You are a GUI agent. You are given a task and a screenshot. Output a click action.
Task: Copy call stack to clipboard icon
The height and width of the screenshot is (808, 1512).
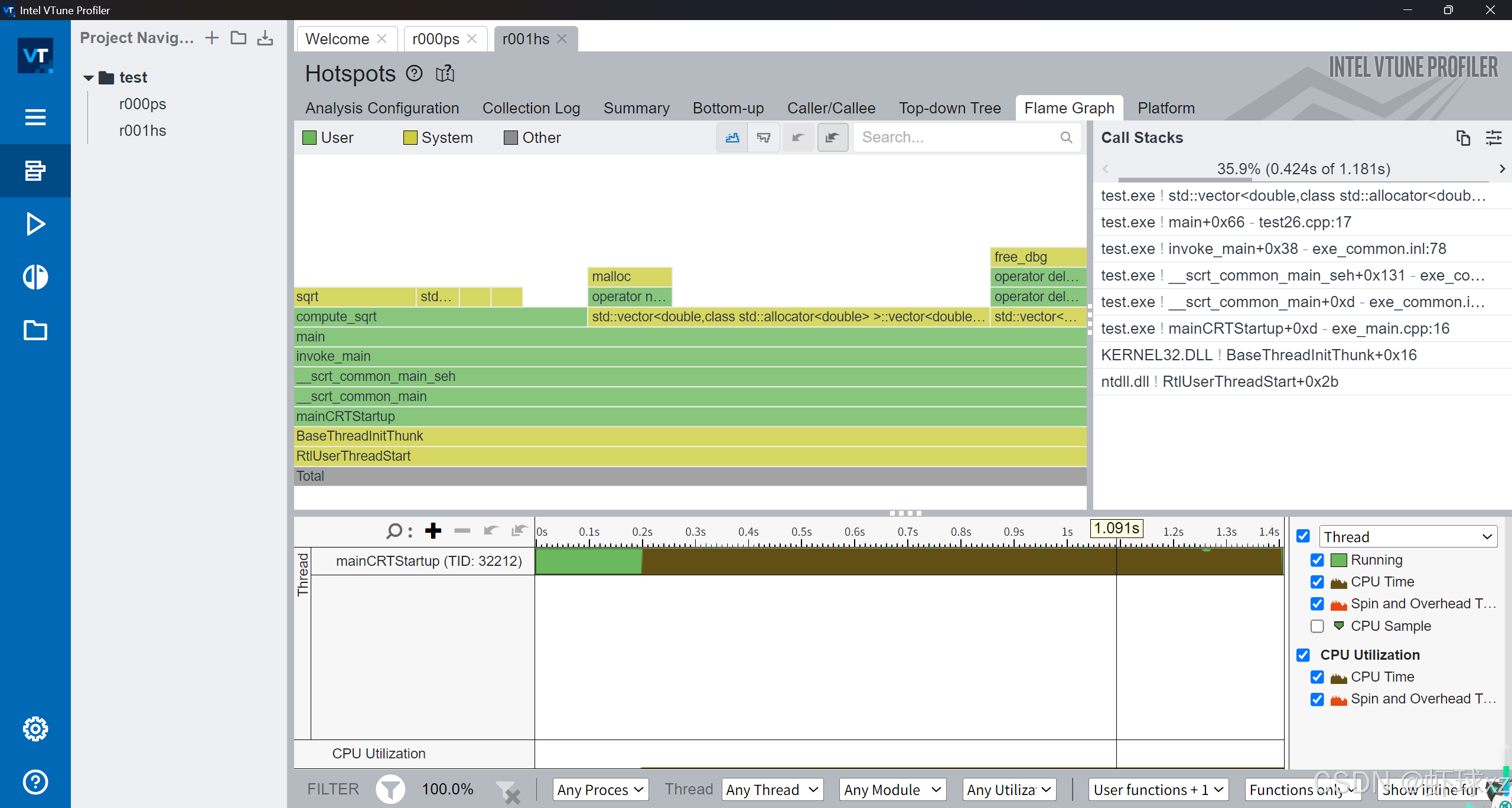(x=1463, y=138)
